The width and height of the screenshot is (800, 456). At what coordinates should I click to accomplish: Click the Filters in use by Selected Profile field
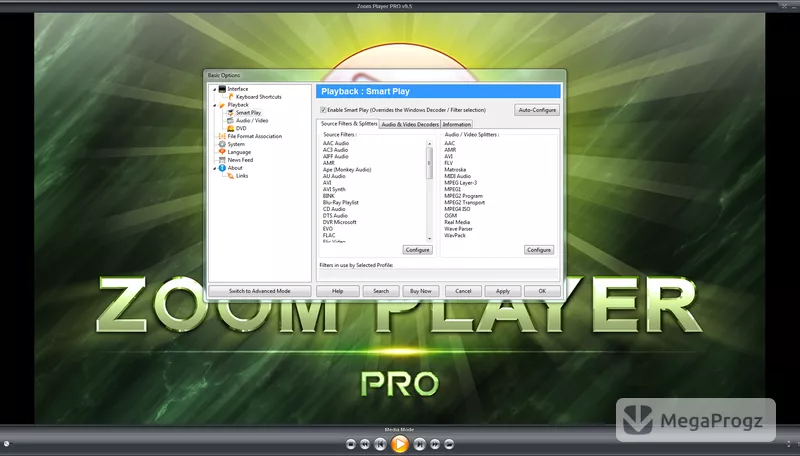438,275
